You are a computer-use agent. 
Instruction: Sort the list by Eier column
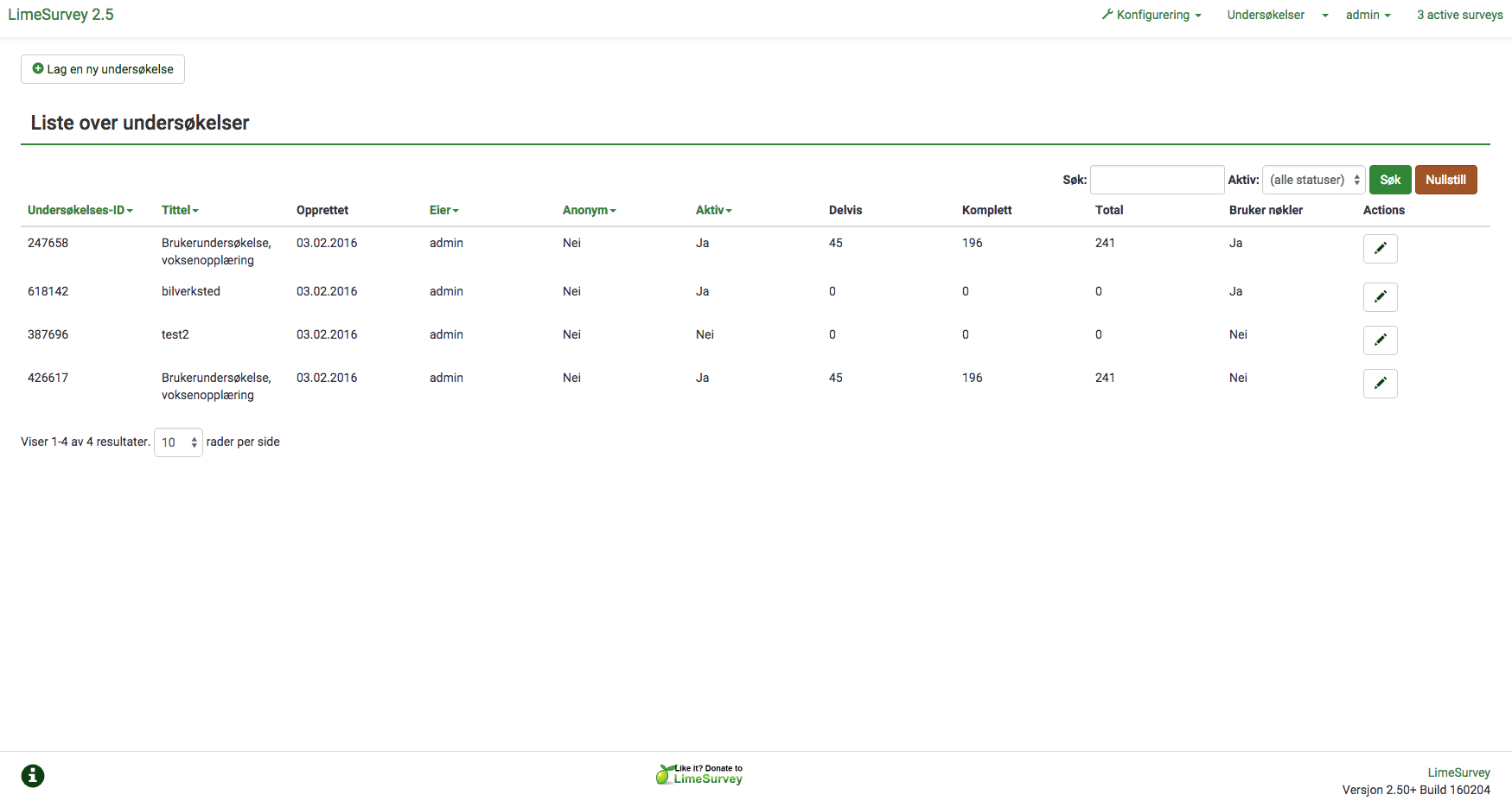(443, 210)
